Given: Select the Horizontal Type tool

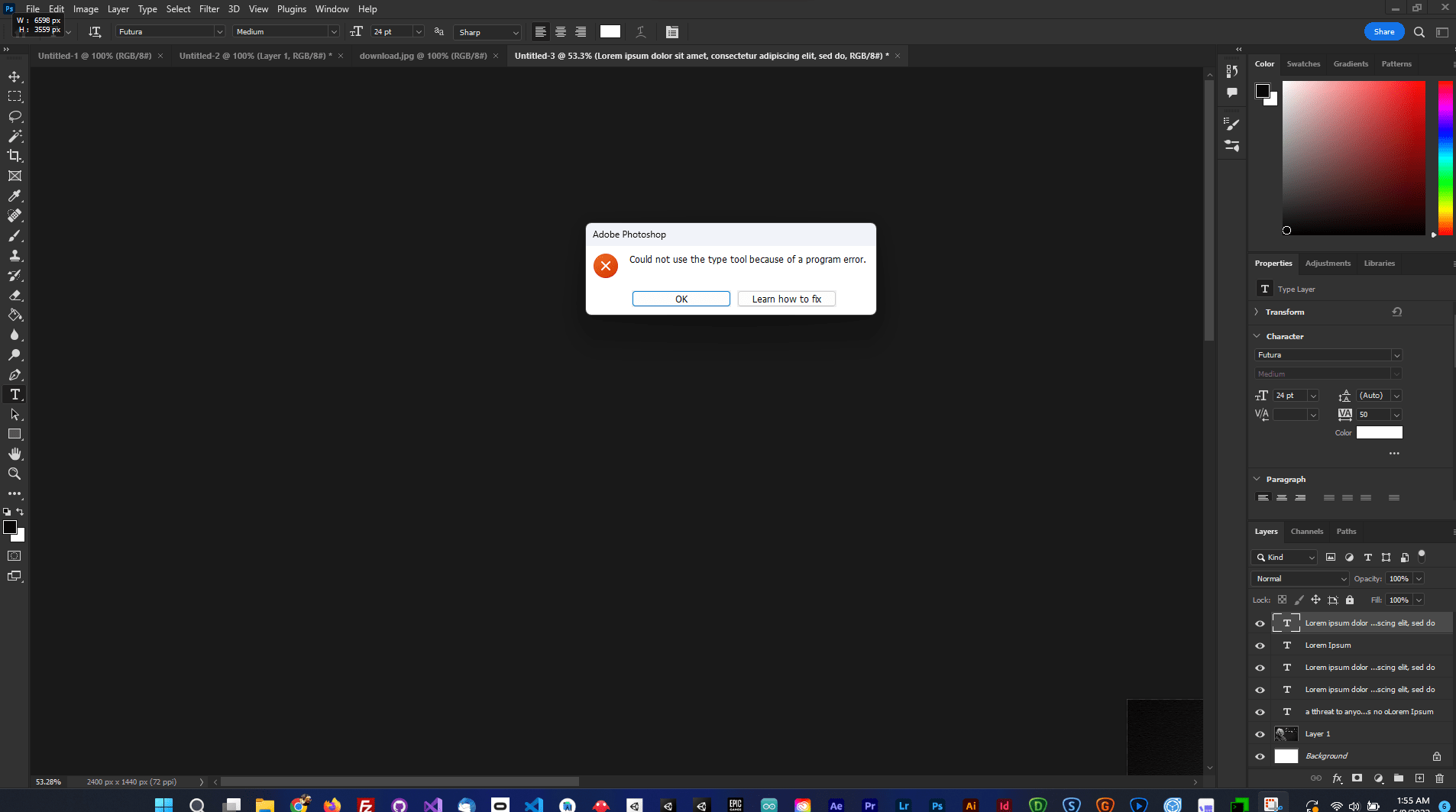Looking at the screenshot, I should (14, 394).
